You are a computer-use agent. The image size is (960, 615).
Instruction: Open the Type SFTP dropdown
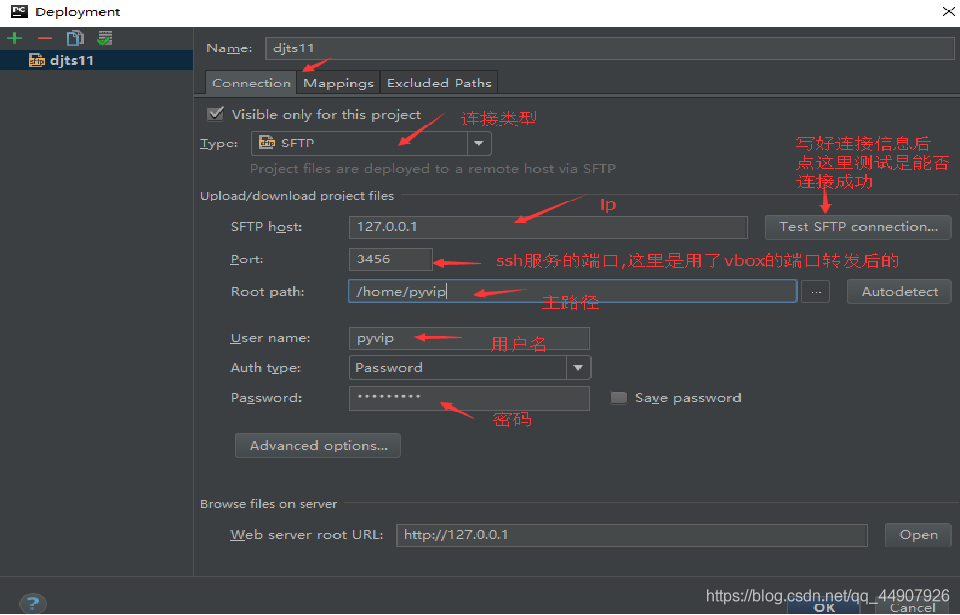[479, 144]
